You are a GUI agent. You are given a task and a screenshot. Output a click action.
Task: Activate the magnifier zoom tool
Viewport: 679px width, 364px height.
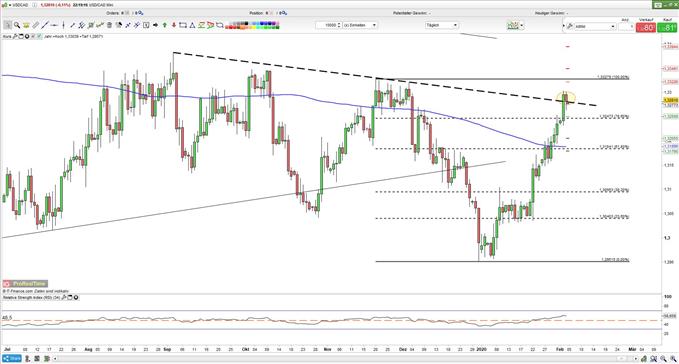click(x=17, y=25)
